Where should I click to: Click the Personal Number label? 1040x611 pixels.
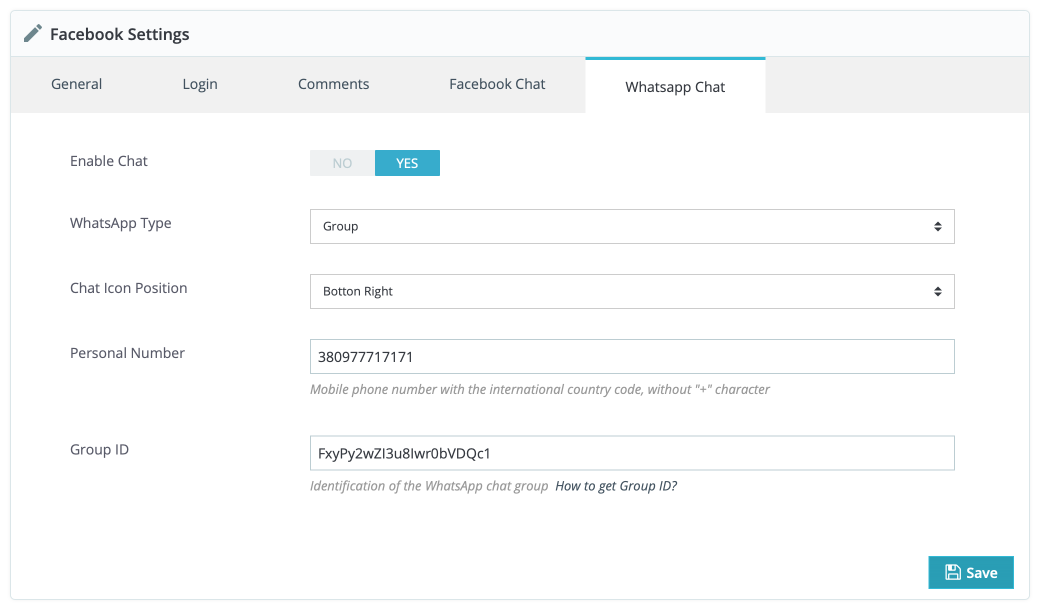127,353
